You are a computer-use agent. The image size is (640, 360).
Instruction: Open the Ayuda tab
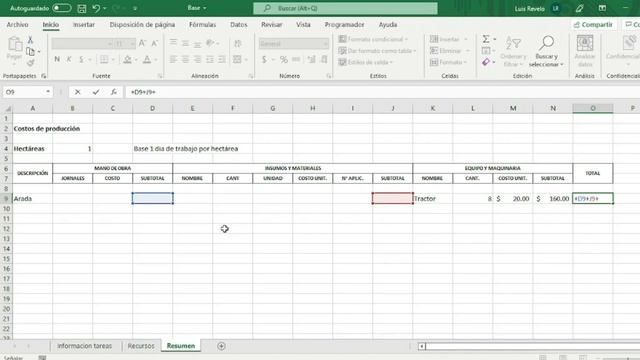pyautogui.click(x=388, y=24)
